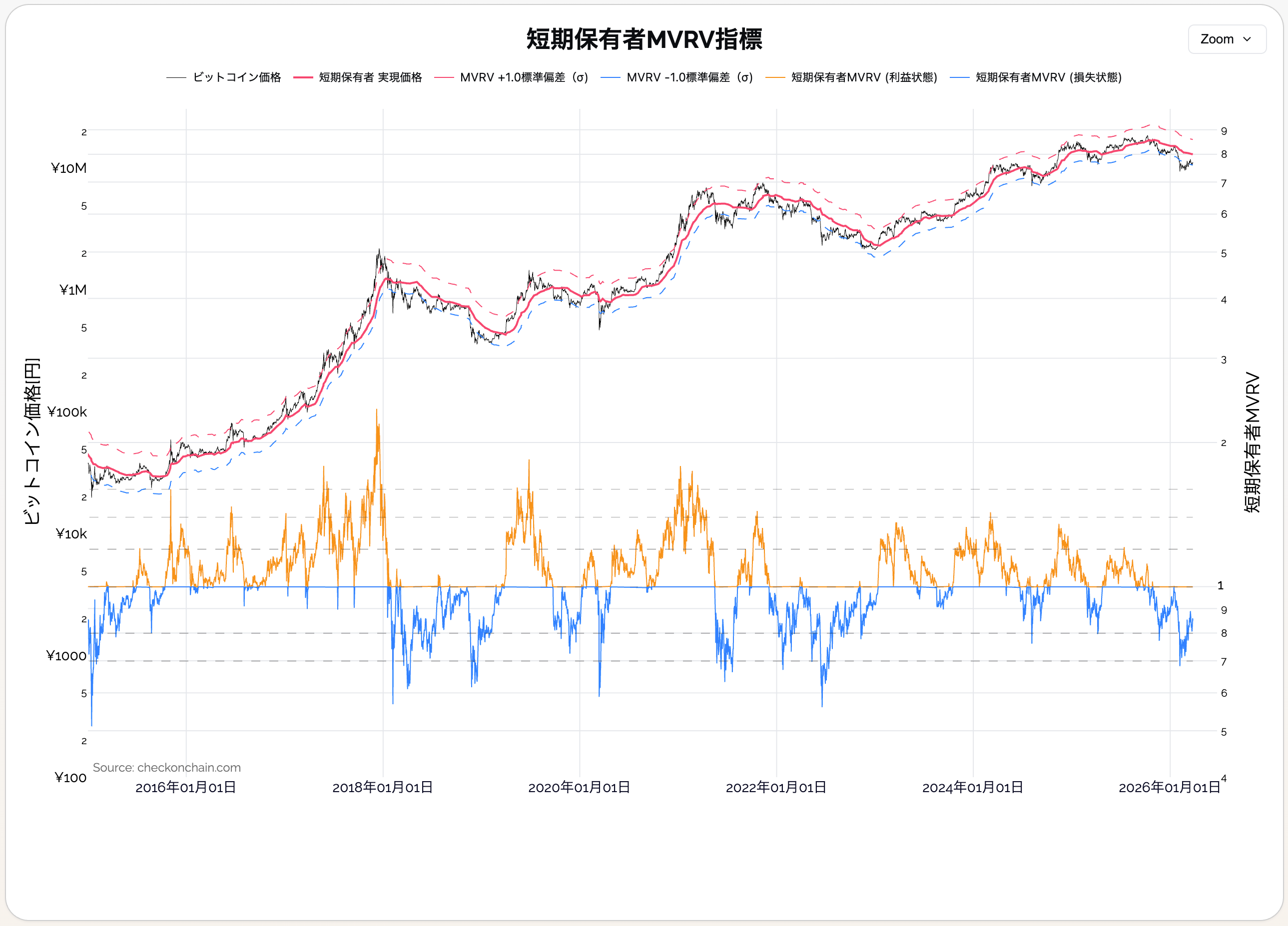
Task: Click the ¥10M left axis tick label
Action: coord(69,168)
